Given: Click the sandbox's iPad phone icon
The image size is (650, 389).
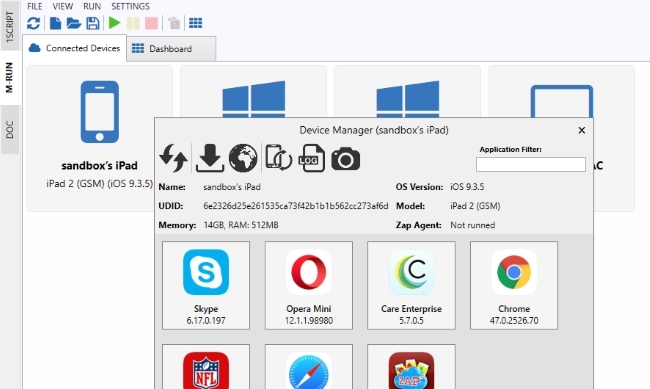Looking at the screenshot, I should [x=99, y=112].
